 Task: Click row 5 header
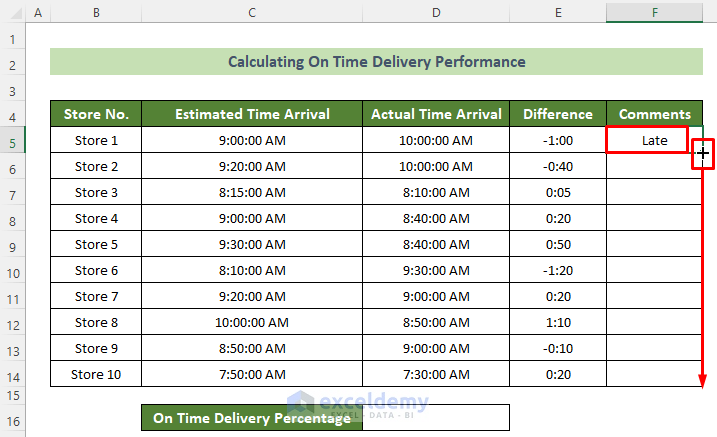13,141
